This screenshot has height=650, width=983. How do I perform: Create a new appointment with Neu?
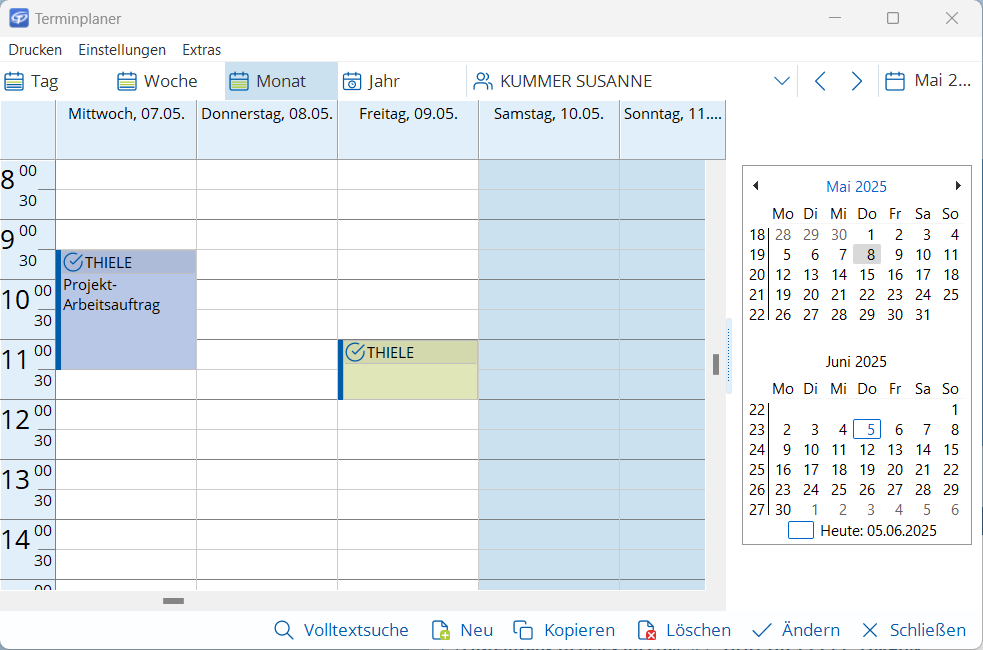(x=462, y=630)
